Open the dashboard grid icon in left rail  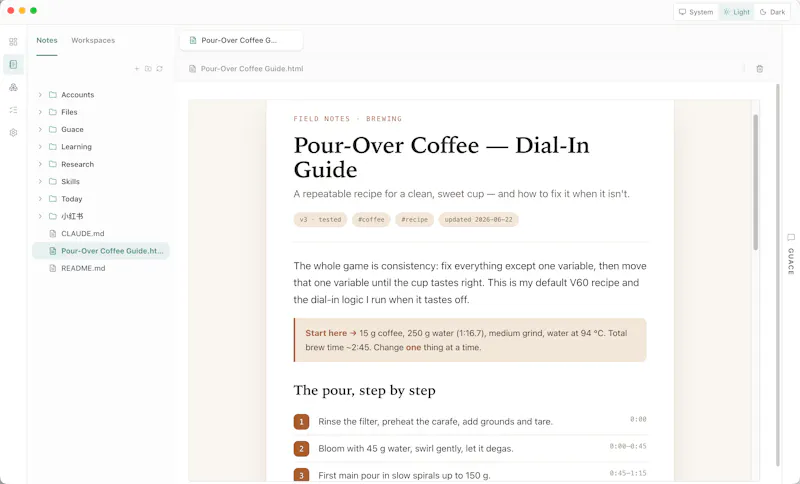(13, 42)
